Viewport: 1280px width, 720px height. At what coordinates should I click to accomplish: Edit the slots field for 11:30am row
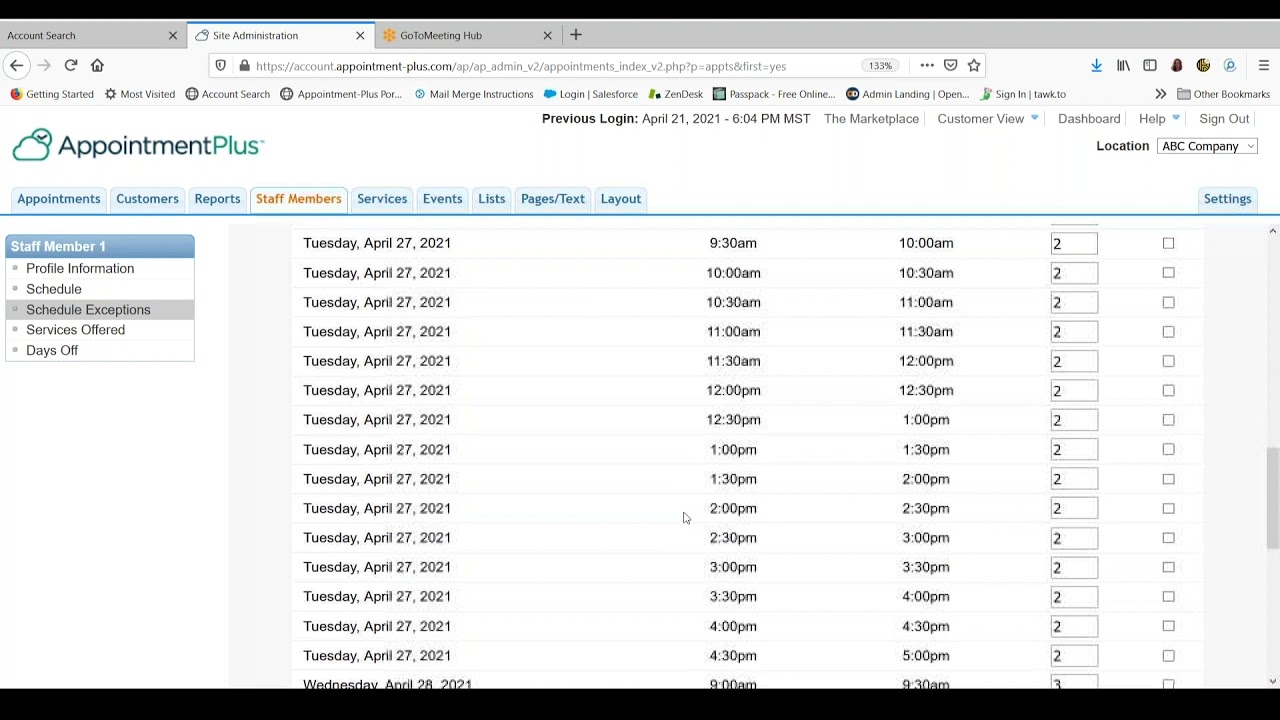coord(1074,361)
